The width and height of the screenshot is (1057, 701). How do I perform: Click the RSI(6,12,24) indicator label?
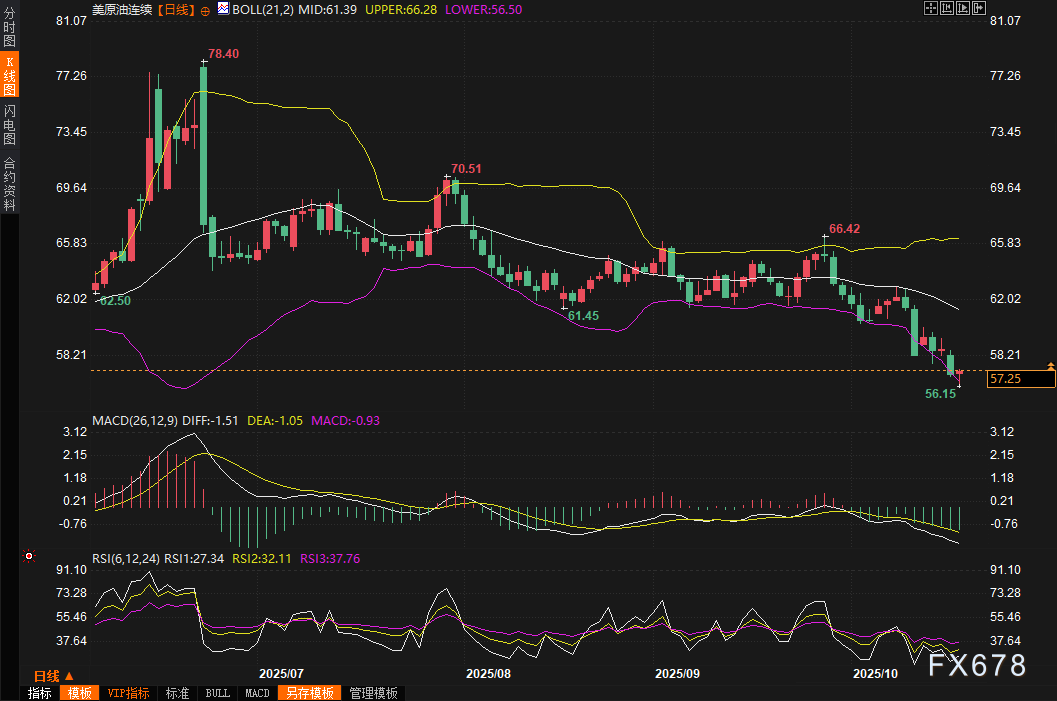click(126, 559)
